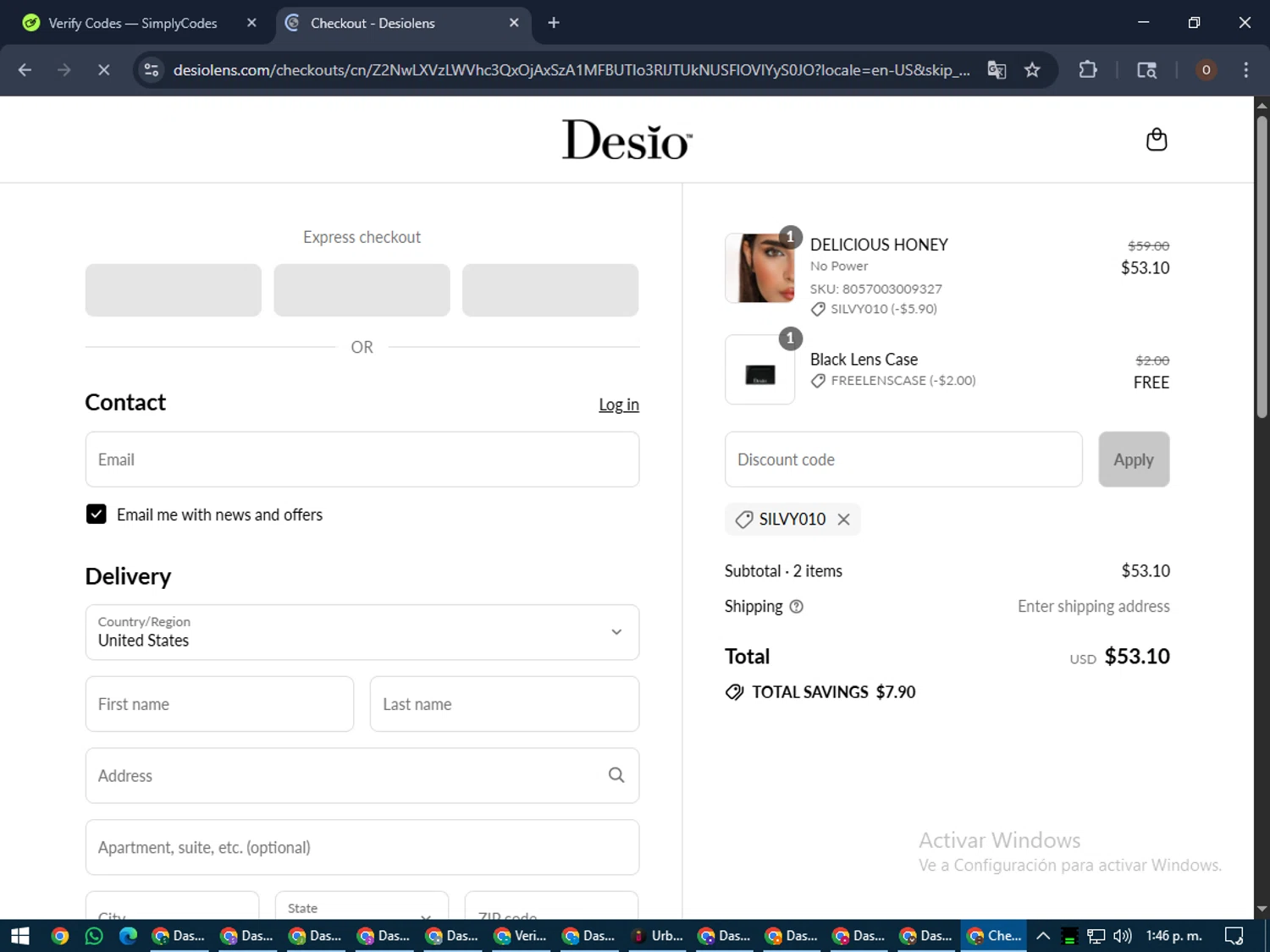Switch to Che... taskbar window
This screenshot has width=1270, height=952.
(x=994, y=936)
